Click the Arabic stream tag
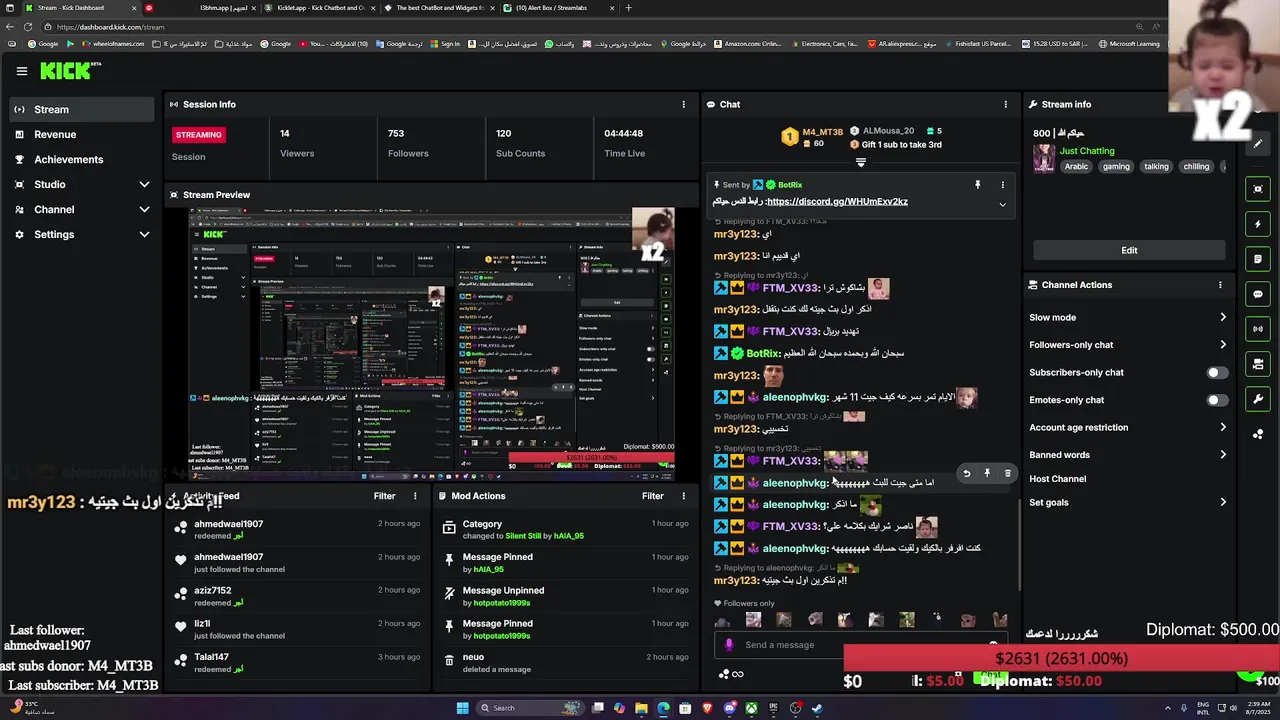The height and width of the screenshot is (720, 1280). coord(1076,167)
